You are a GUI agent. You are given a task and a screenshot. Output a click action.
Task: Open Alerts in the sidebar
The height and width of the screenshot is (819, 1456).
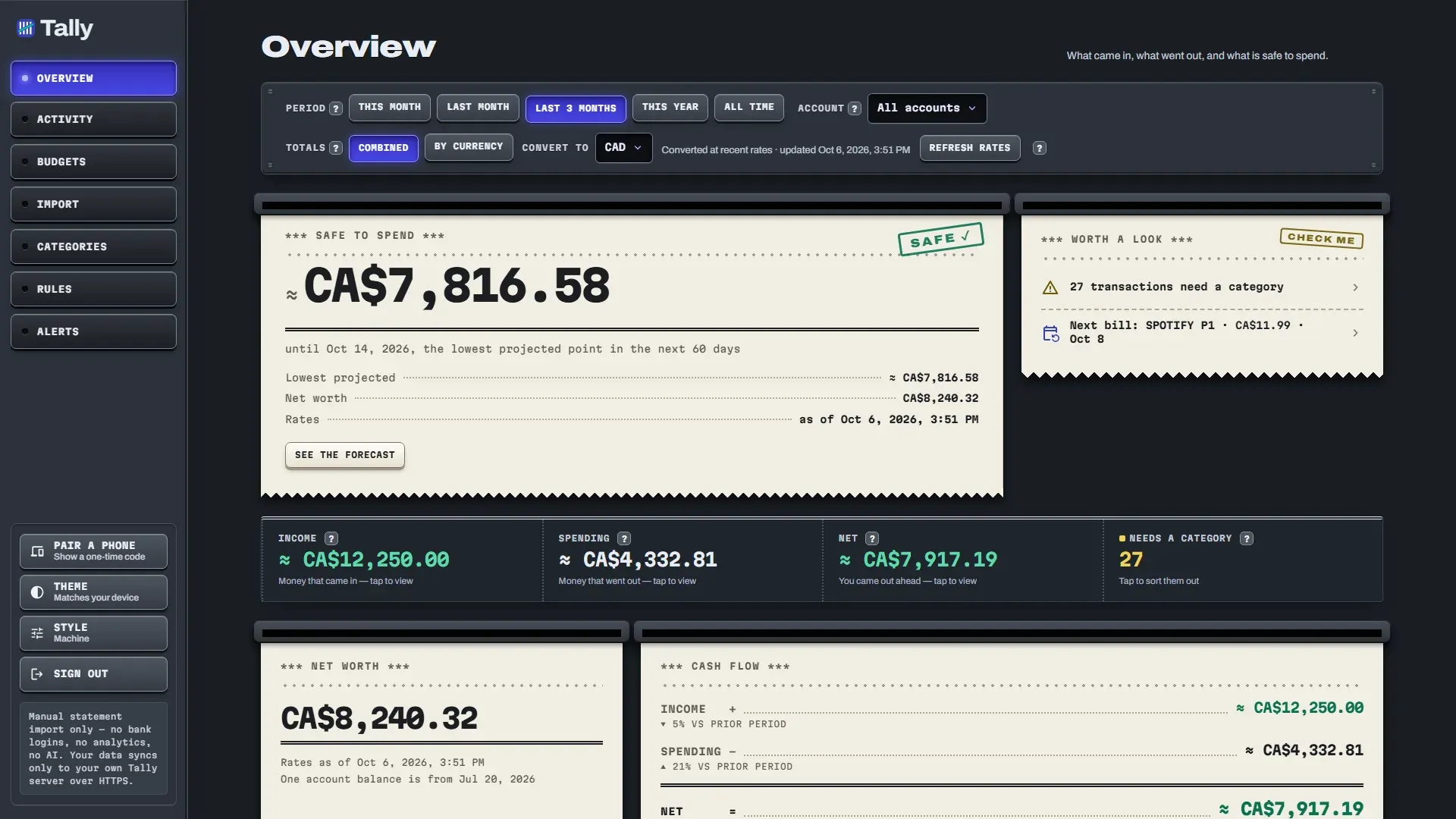93,332
